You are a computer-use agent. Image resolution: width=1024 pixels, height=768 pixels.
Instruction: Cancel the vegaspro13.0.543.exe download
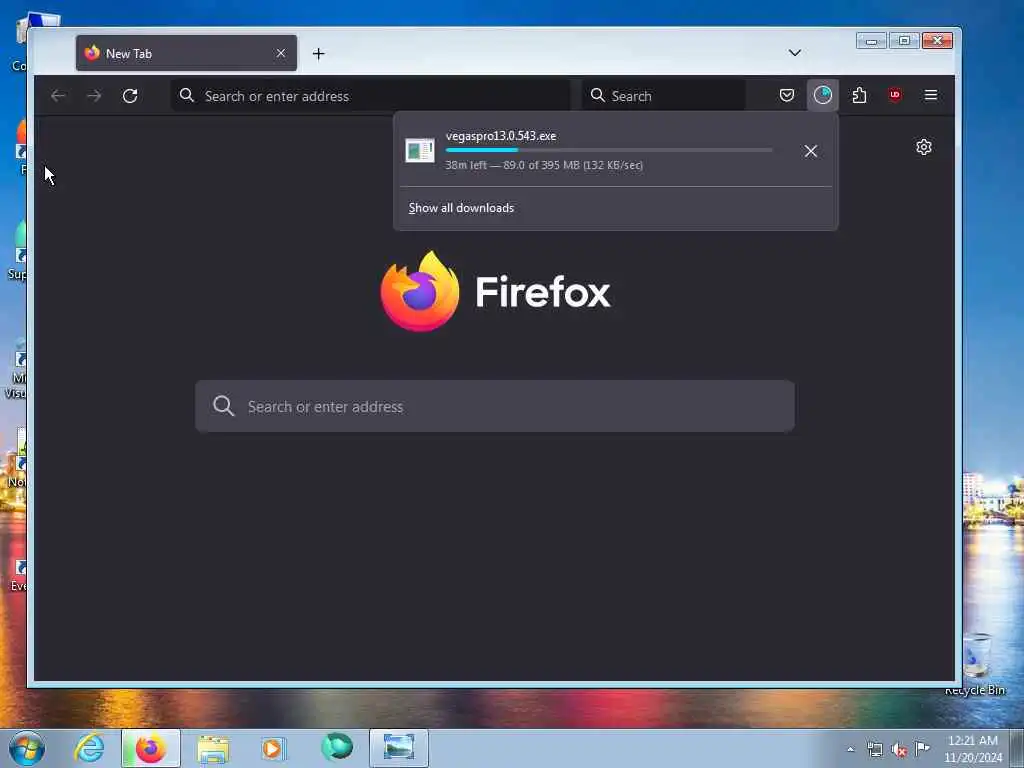pyautogui.click(x=810, y=151)
